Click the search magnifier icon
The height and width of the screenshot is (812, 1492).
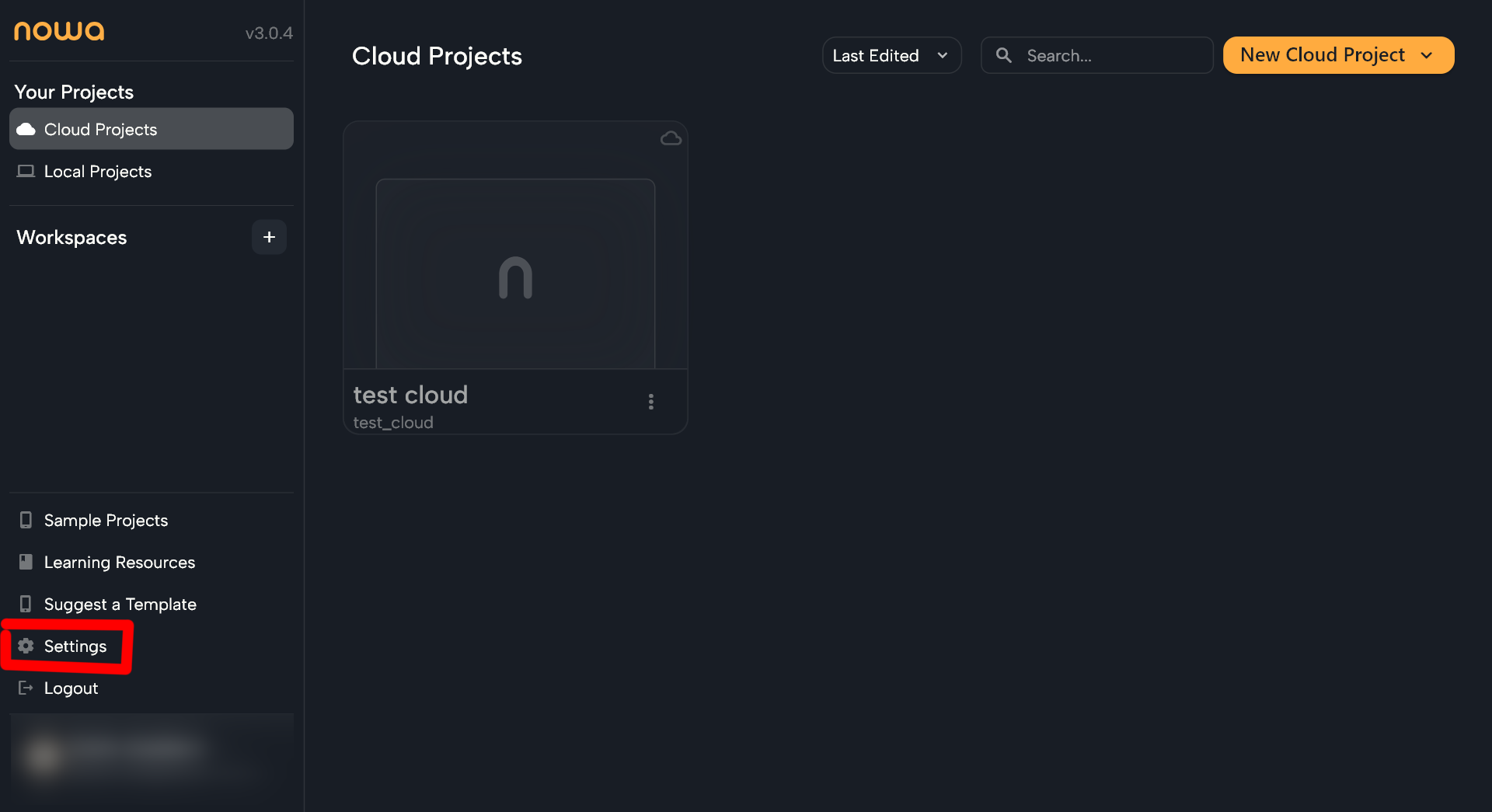click(x=1004, y=55)
